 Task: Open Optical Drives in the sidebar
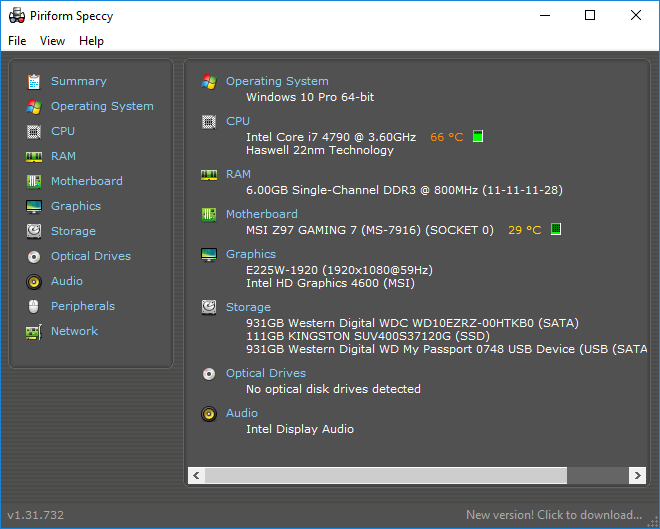[x=91, y=256]
